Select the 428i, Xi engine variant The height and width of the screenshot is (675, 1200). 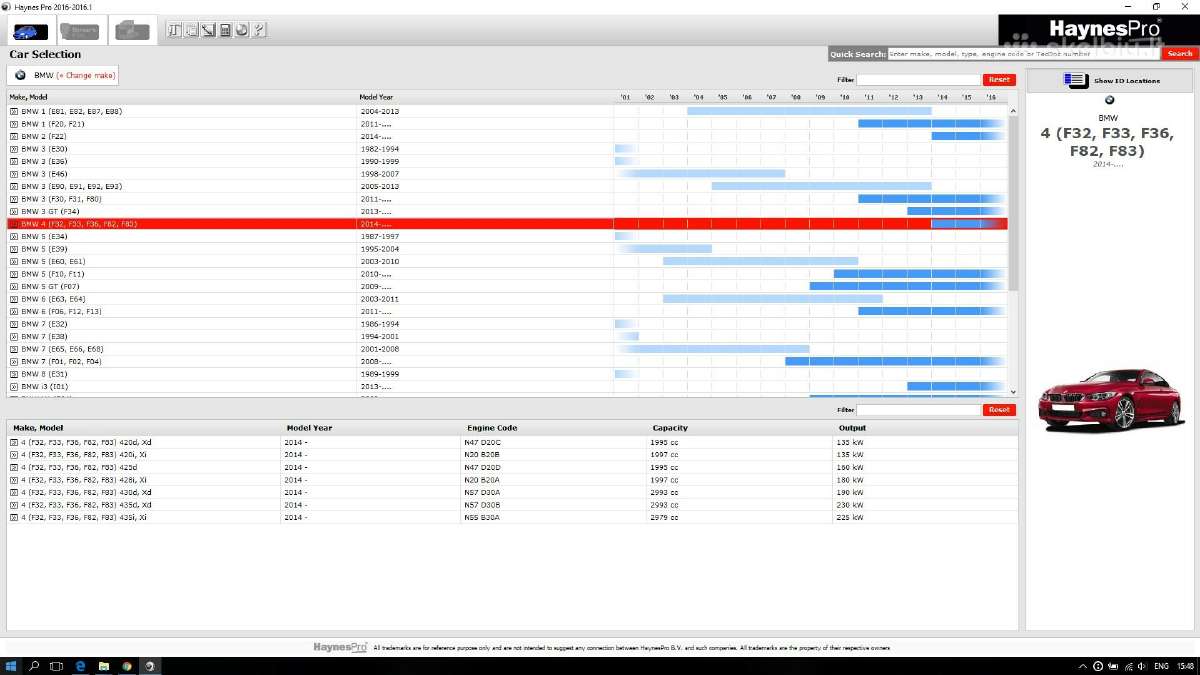[x=512, y=479]
